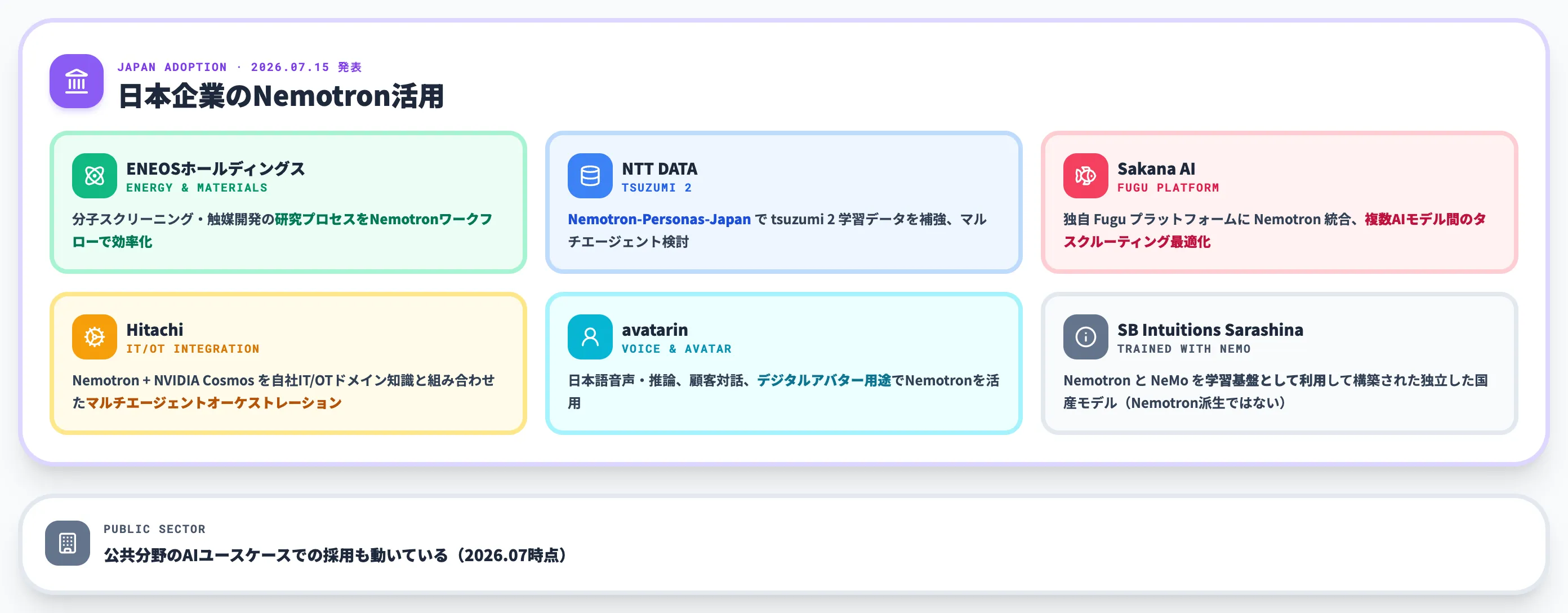Click the blue database icon for NTT DATA
Image resolution: width=1568 pixels, height=613 pixels.
tap(590, 175)
